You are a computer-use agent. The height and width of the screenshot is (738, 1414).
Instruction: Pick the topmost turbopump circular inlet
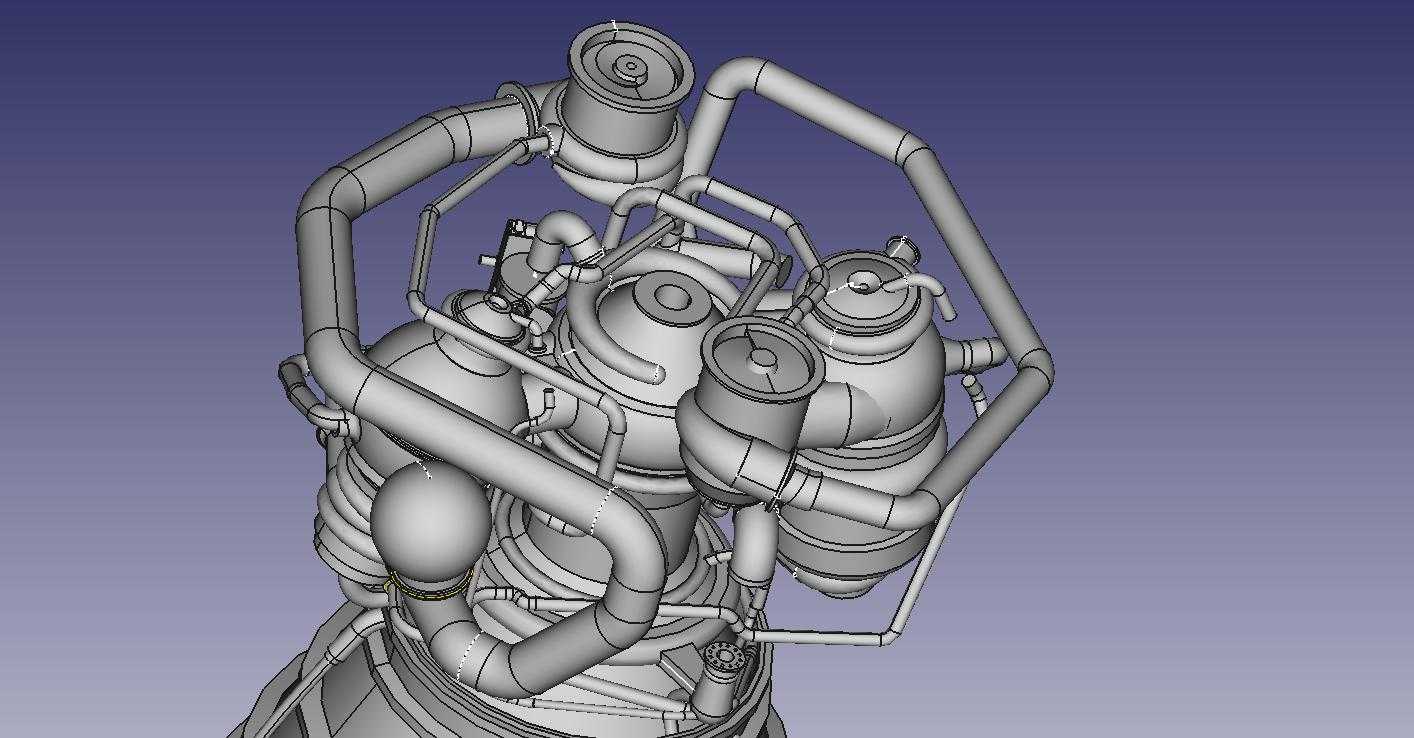coord(631,64)
